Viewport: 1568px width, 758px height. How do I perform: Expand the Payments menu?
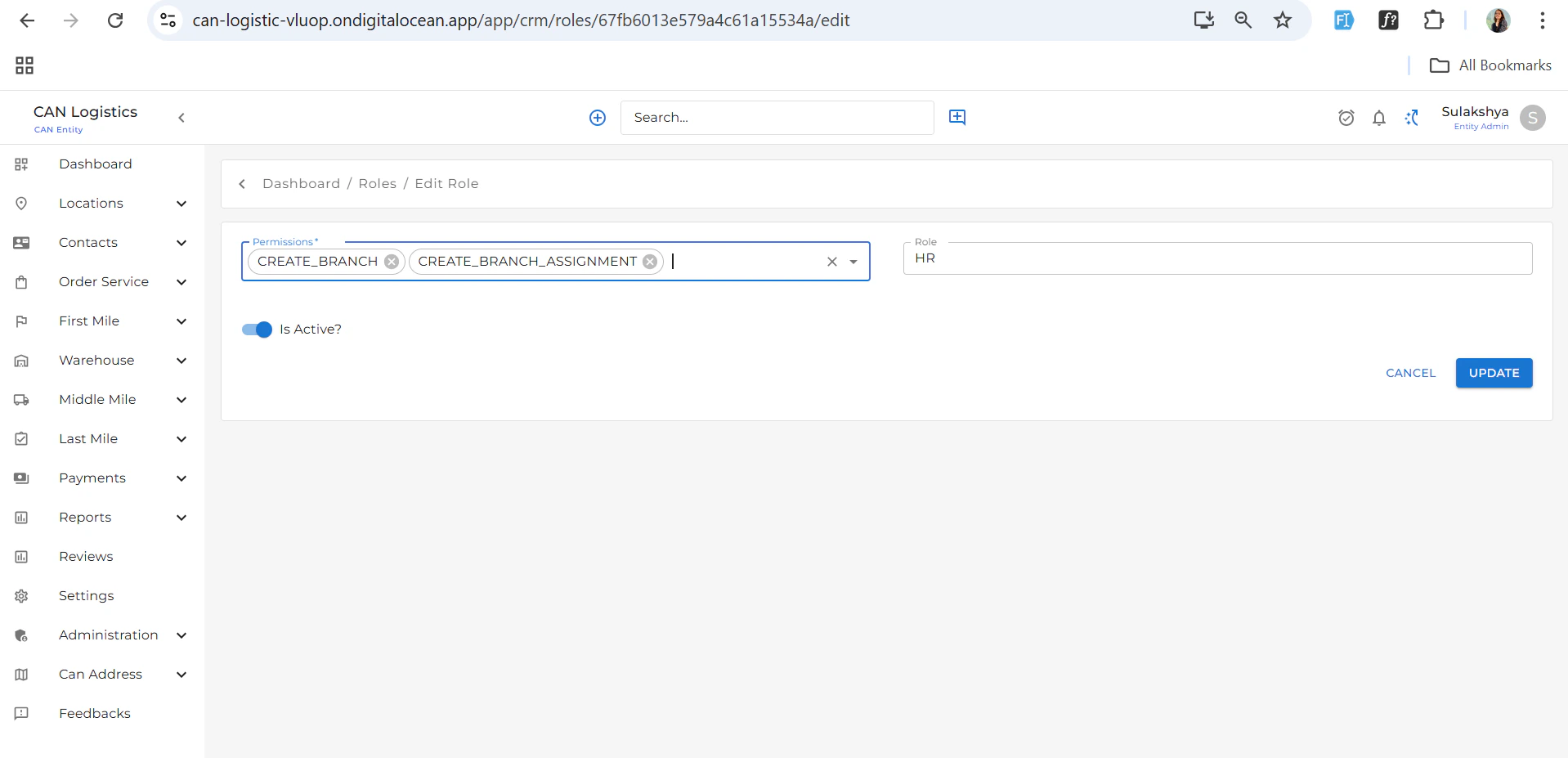pos(102,478)
